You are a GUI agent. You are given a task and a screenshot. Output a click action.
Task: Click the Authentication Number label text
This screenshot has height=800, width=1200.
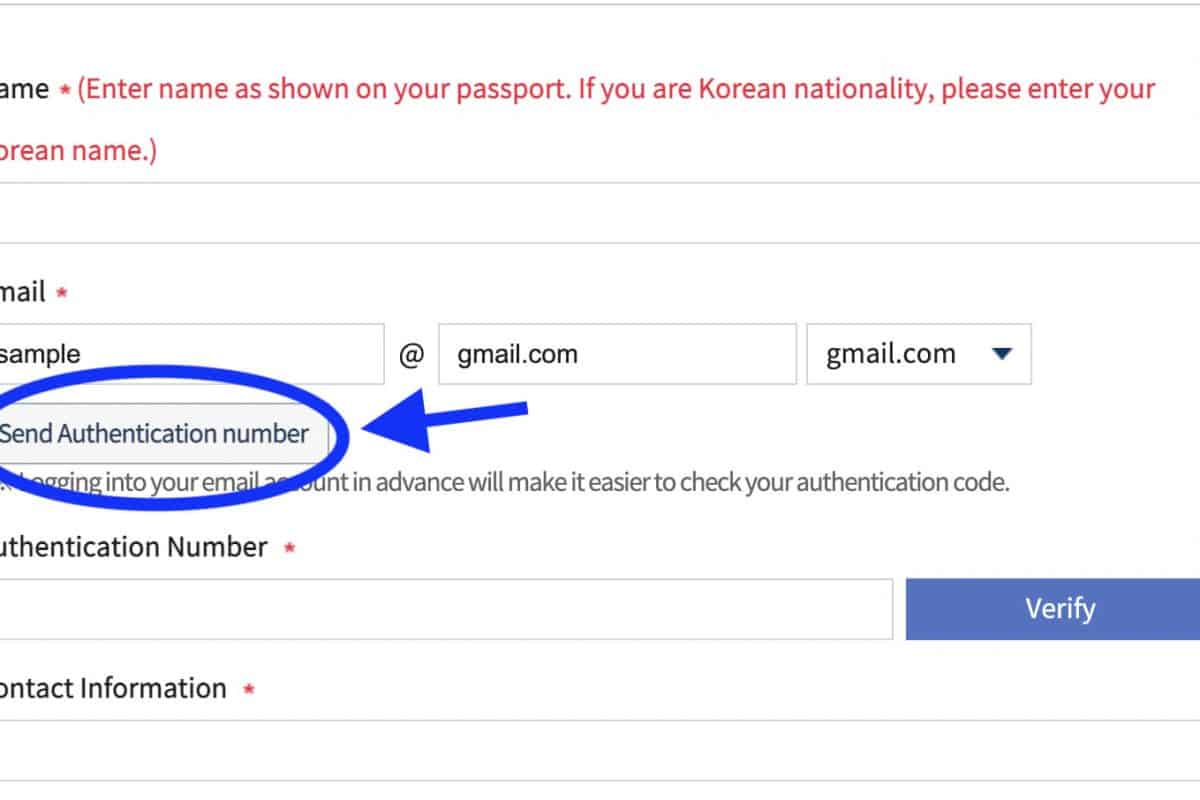[132, 548]
